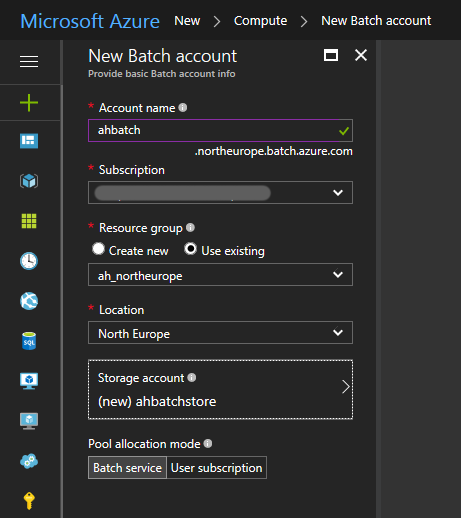
Task: Open Storage account ahbatchstore selector
Action: tap(220, 389)
